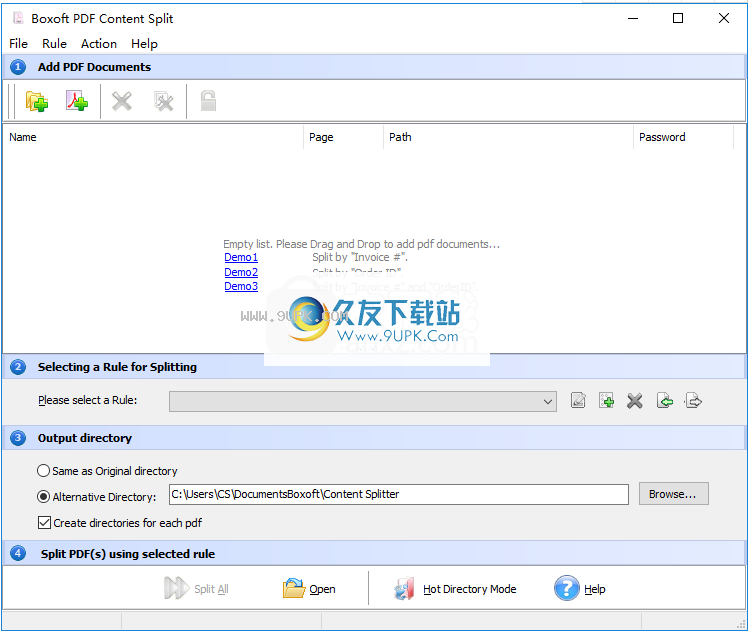754x638 pixels.
Task: Click the Remove selected file X icon
Action: coord(122,101)
